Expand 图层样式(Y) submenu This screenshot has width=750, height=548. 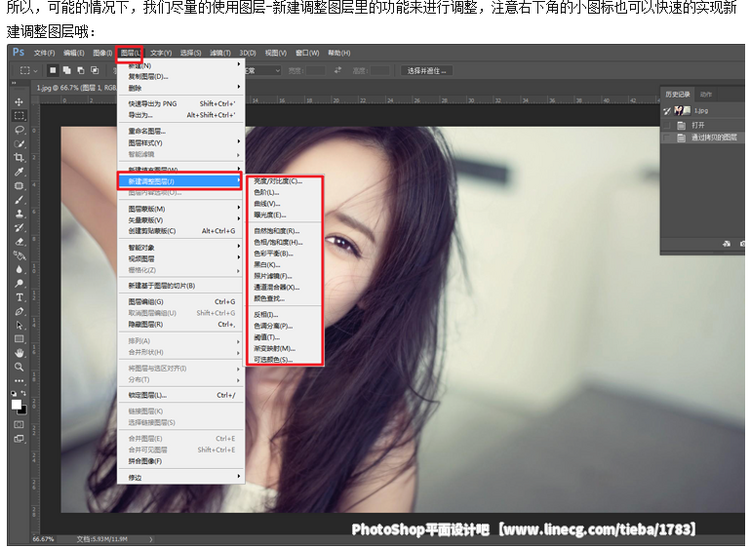point(180,143)
